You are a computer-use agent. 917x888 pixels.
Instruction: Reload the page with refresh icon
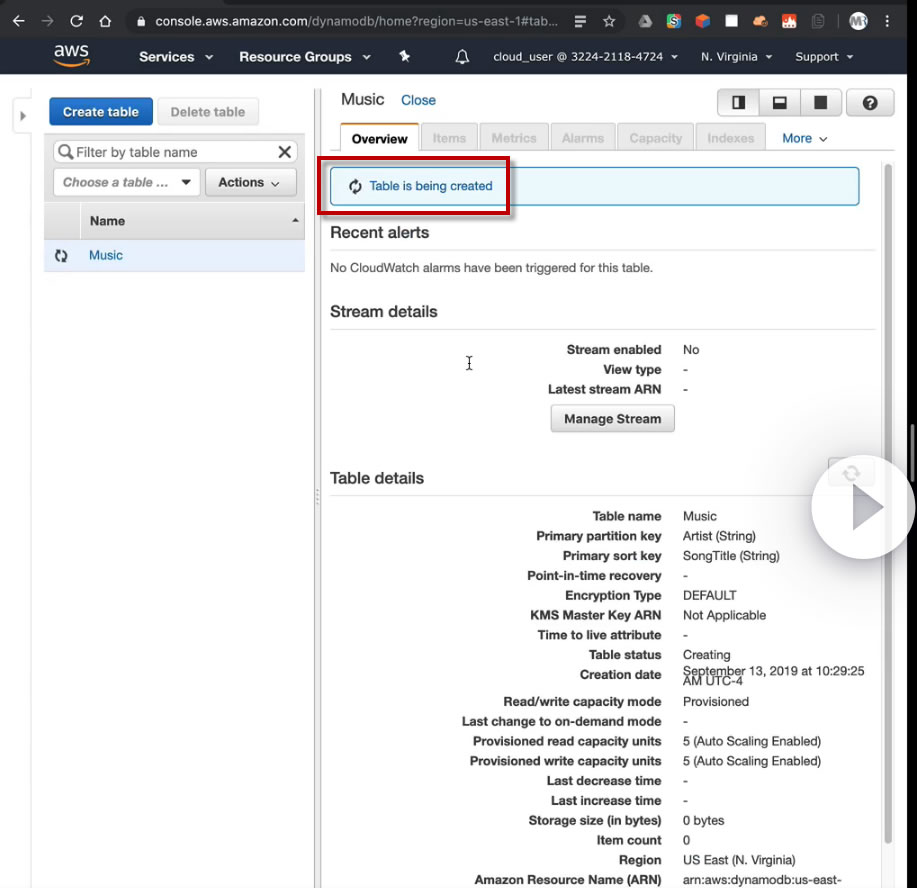click(77, 21)
